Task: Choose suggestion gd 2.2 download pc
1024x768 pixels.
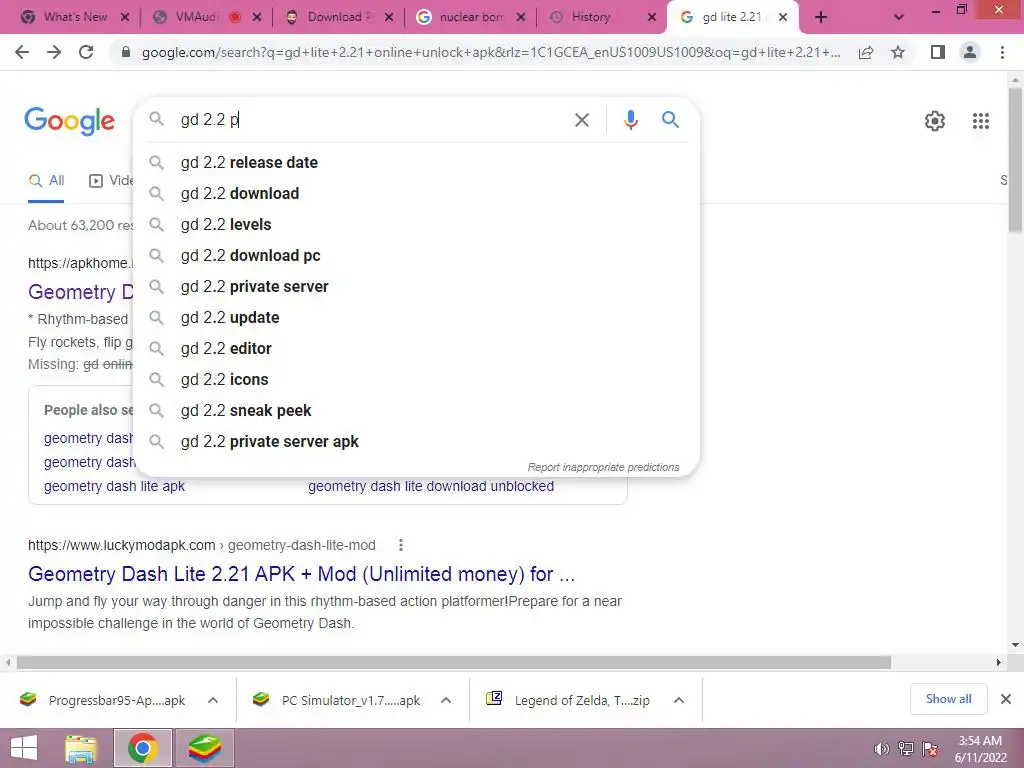Action: point(417,255)
